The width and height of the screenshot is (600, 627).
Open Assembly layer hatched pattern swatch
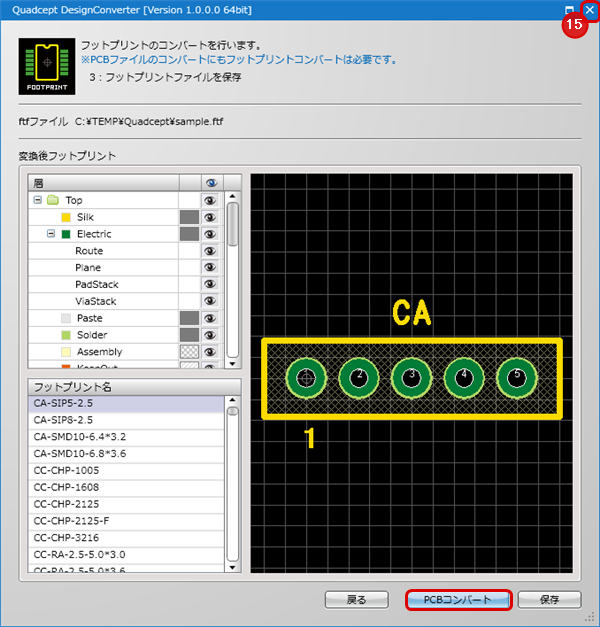tap(189, 352)
